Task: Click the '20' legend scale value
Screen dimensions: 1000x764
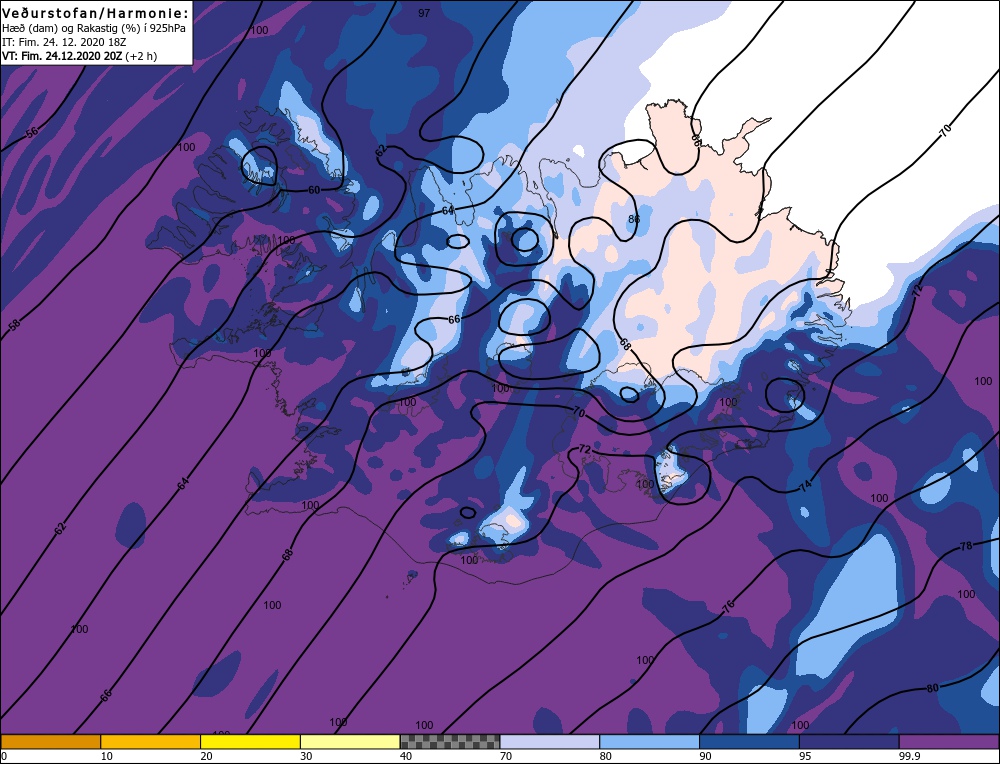Action: point(206,756)
